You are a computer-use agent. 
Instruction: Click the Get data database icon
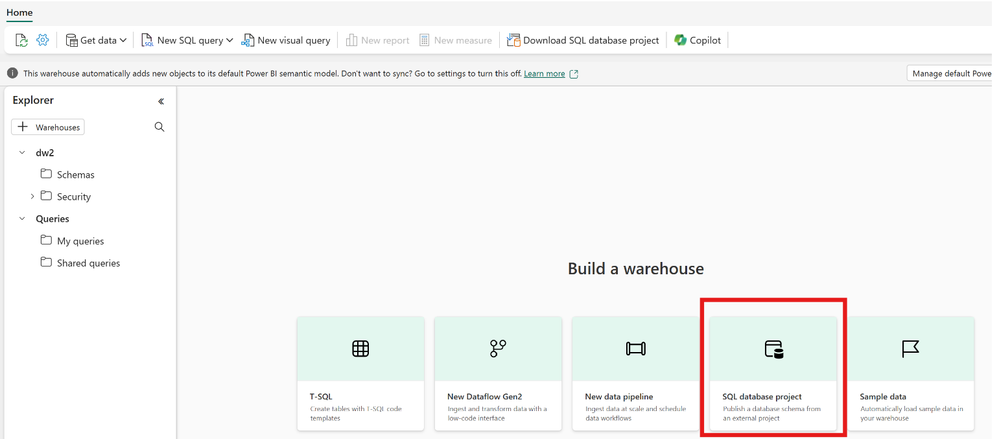coord(71,40)
